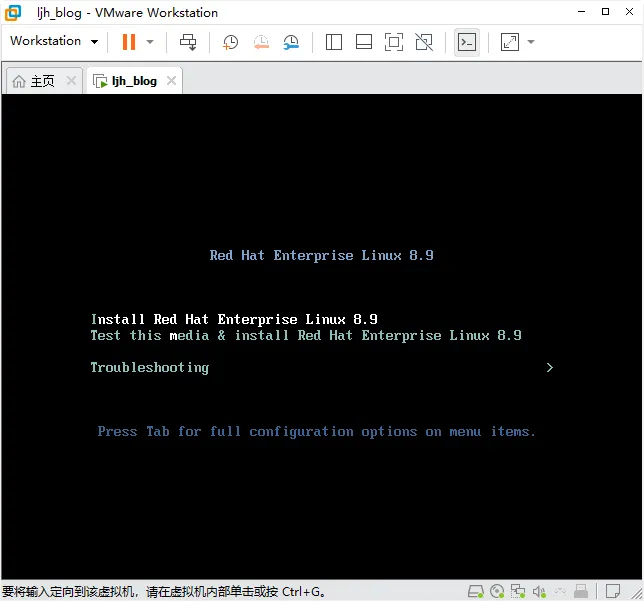The width and height of the screenshot is (644, 601).
Task: Click the USB device status icon
Action: tap(581, 592)
